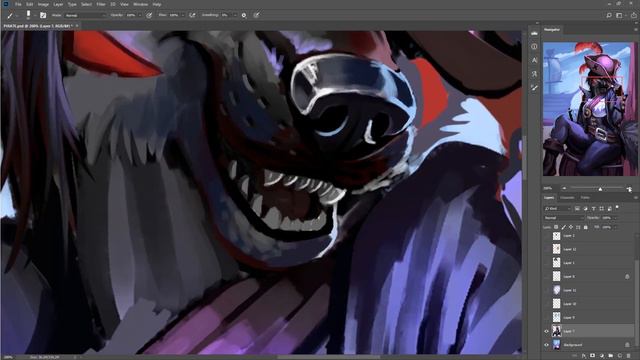Enable airbrush-style build-up icon
Screen dimensions: 640x360
click(x=192, y=15)
